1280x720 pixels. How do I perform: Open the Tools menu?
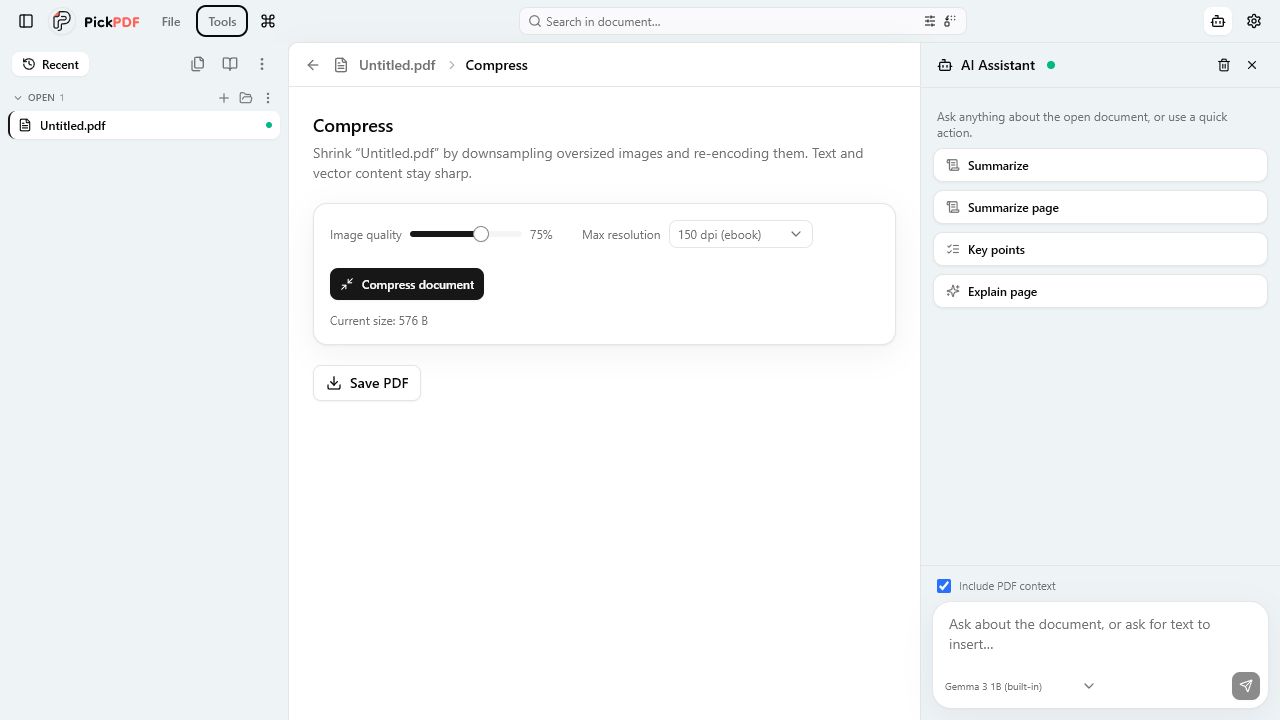tap(222, 21)
